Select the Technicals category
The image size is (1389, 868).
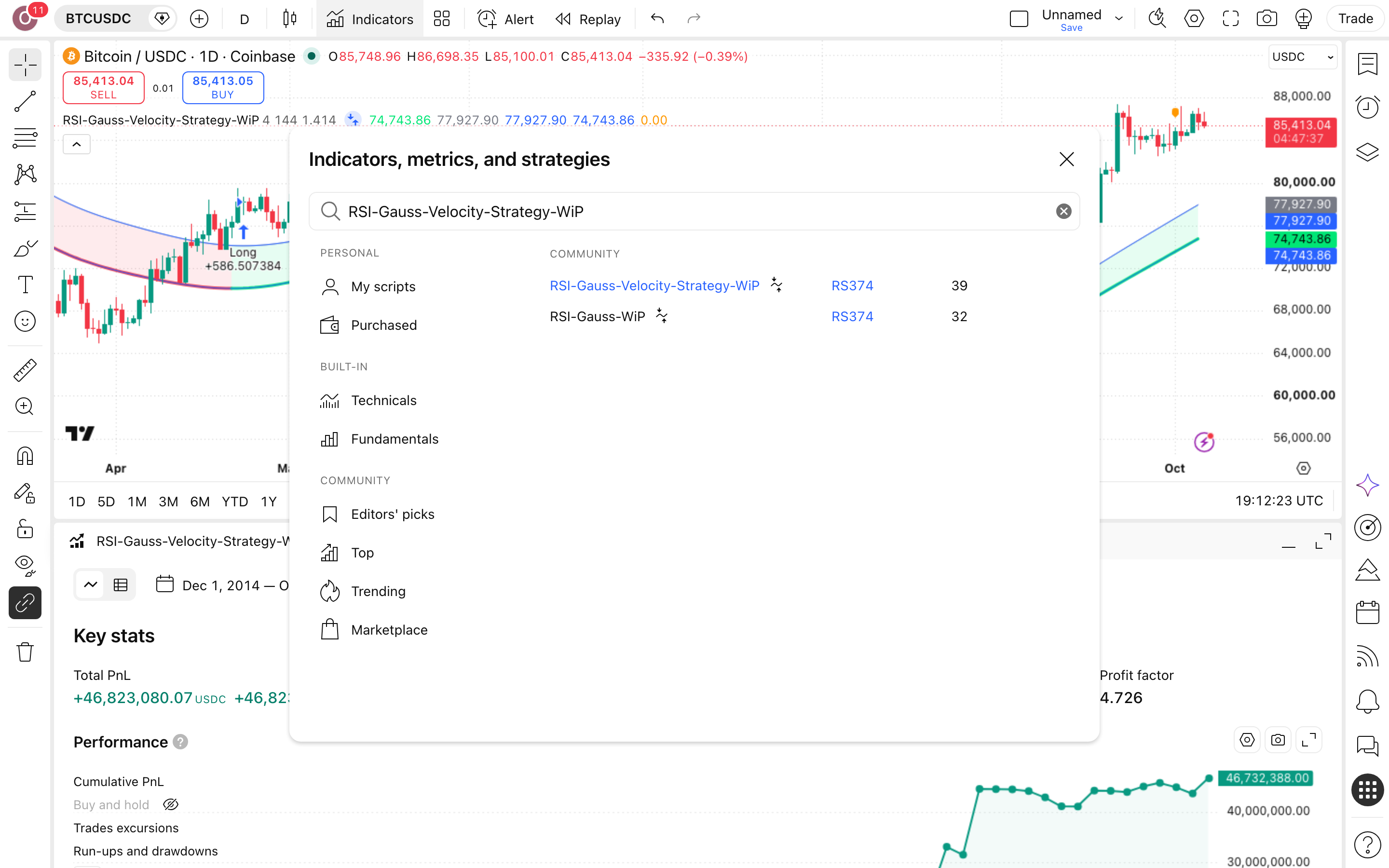(369, 400)
